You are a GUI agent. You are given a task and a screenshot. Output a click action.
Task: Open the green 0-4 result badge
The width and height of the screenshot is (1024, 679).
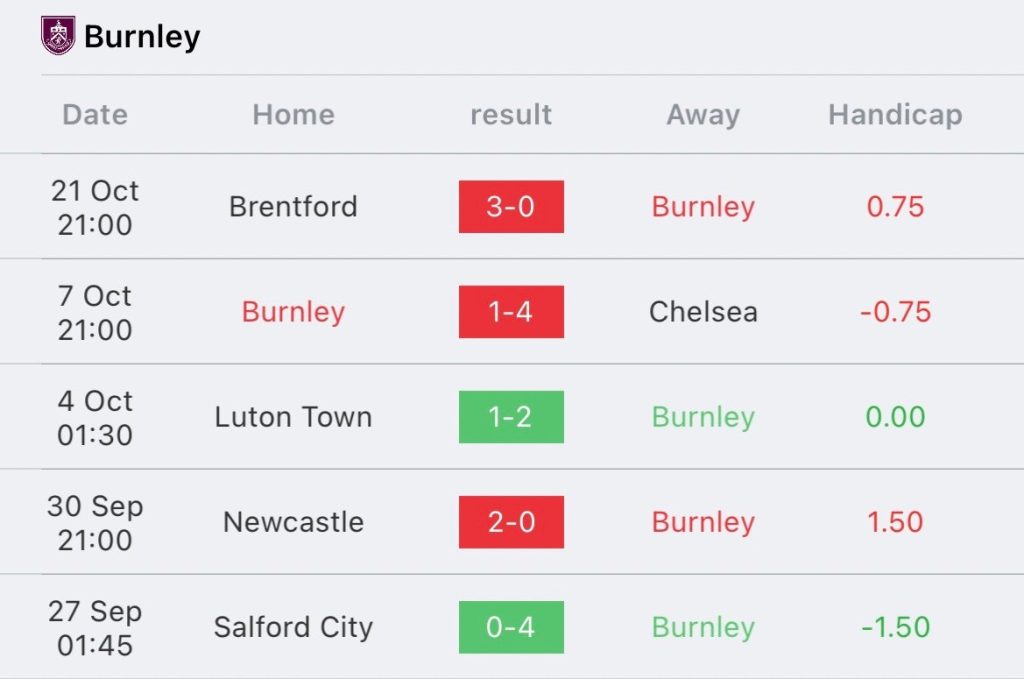click(511, 627)
